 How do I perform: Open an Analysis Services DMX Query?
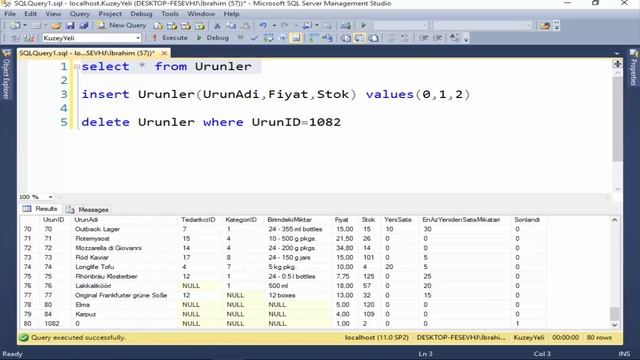pyautogui.click(x=186, y=25)
